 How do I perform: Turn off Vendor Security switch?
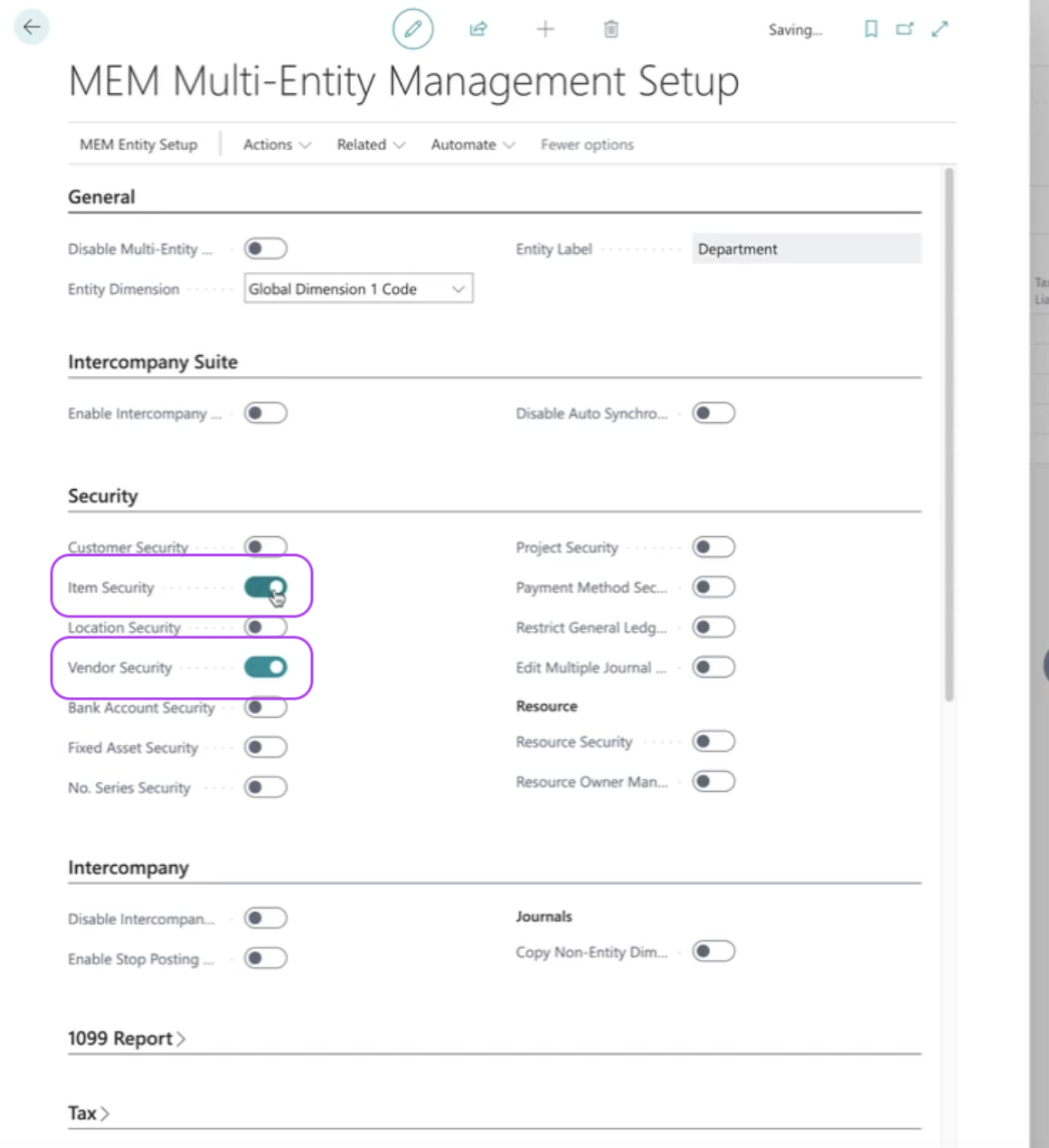tap(266, 667)
